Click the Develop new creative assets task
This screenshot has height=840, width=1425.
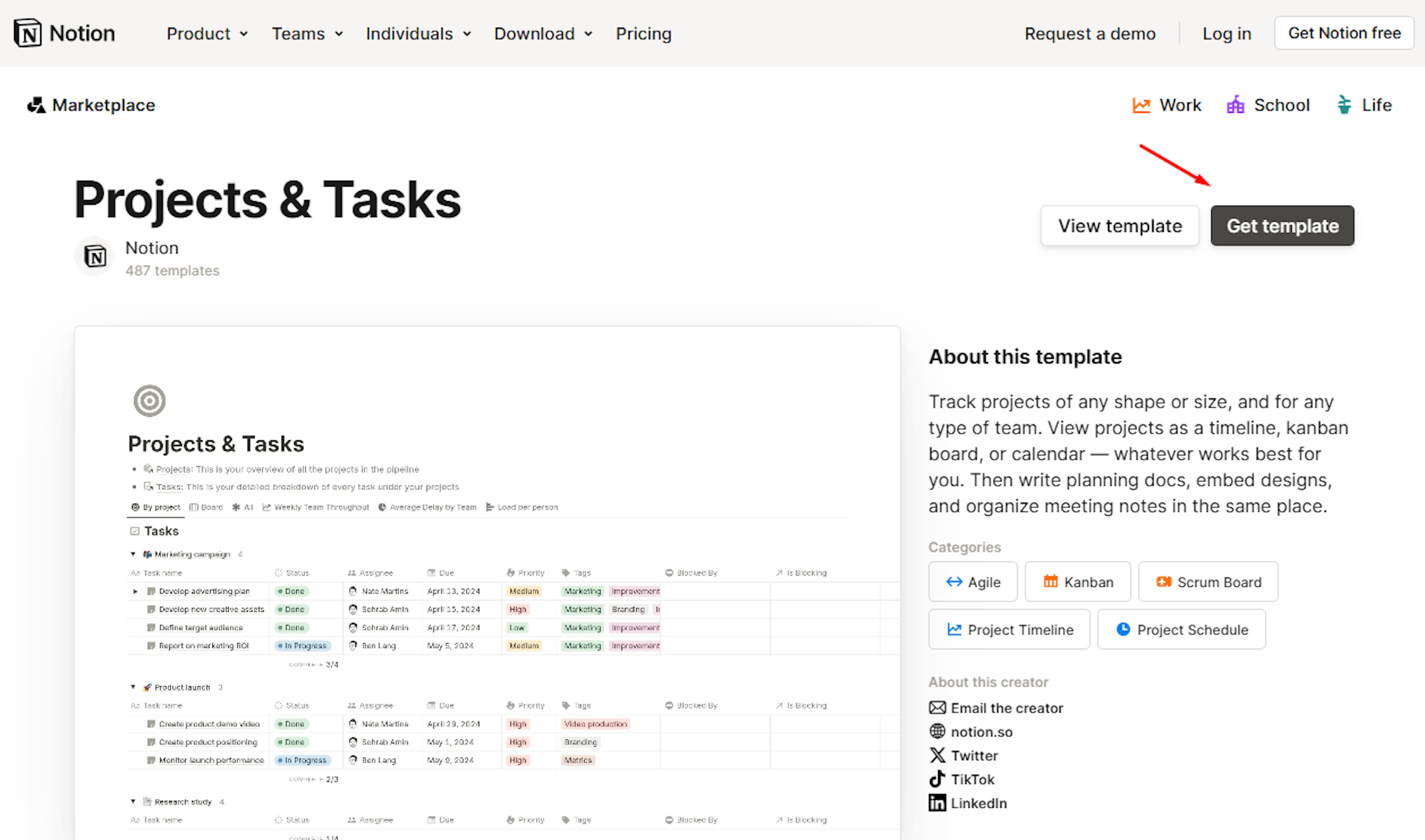[211, 609]
